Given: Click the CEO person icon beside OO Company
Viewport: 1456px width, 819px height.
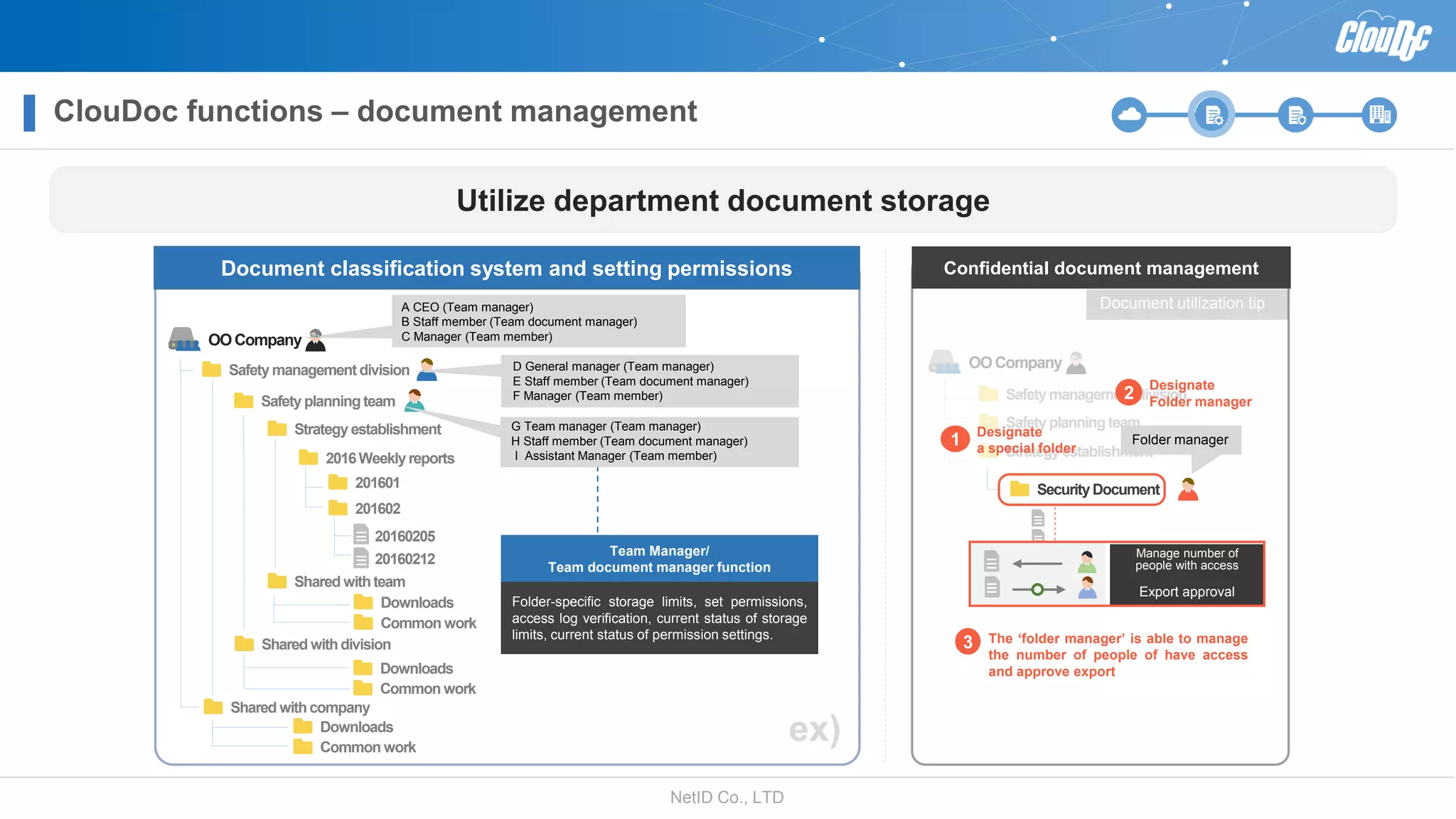Looking at the screenshot, I should click(316, 341).
